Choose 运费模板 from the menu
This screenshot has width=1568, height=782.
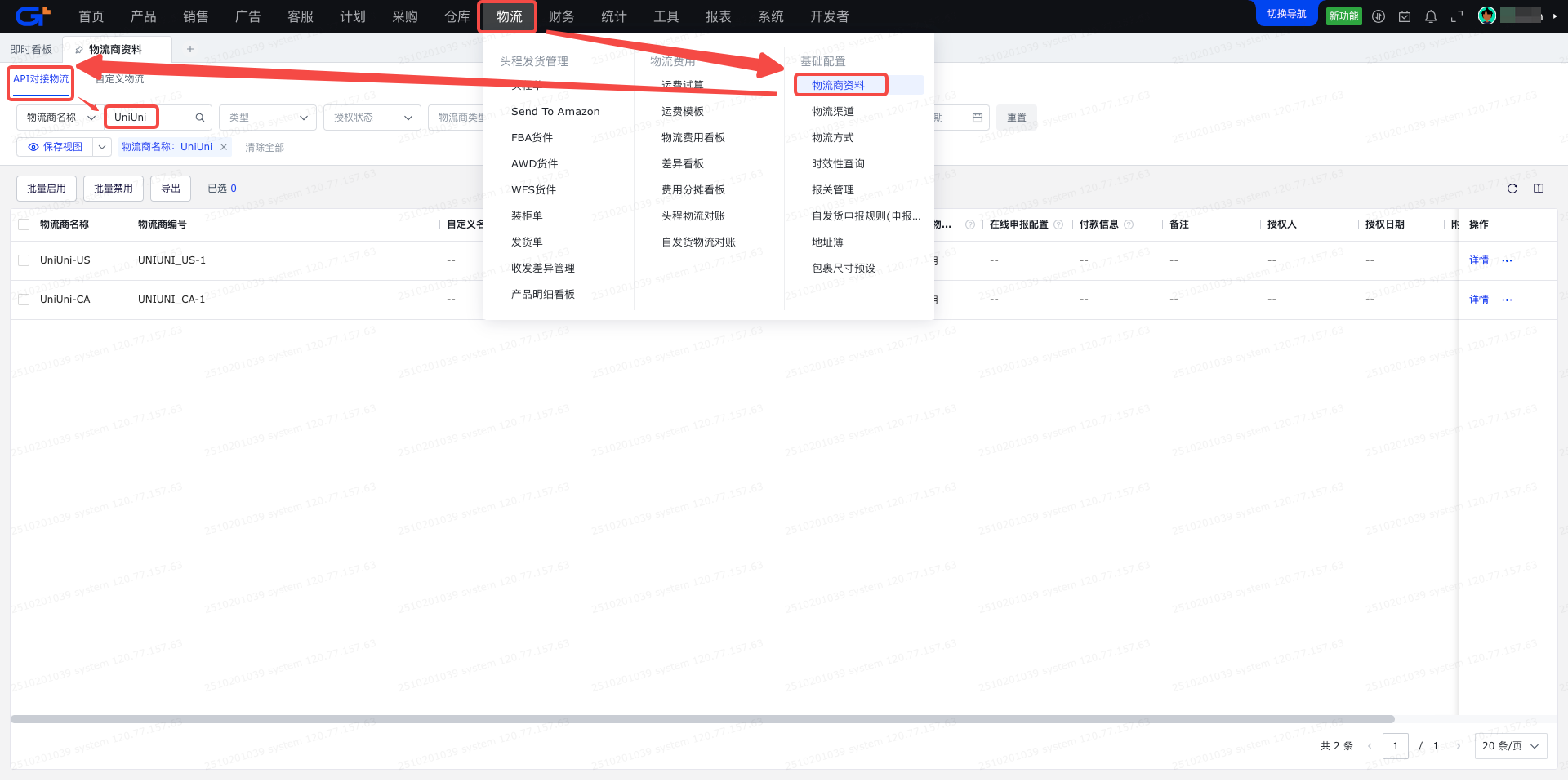click(683, 111)
